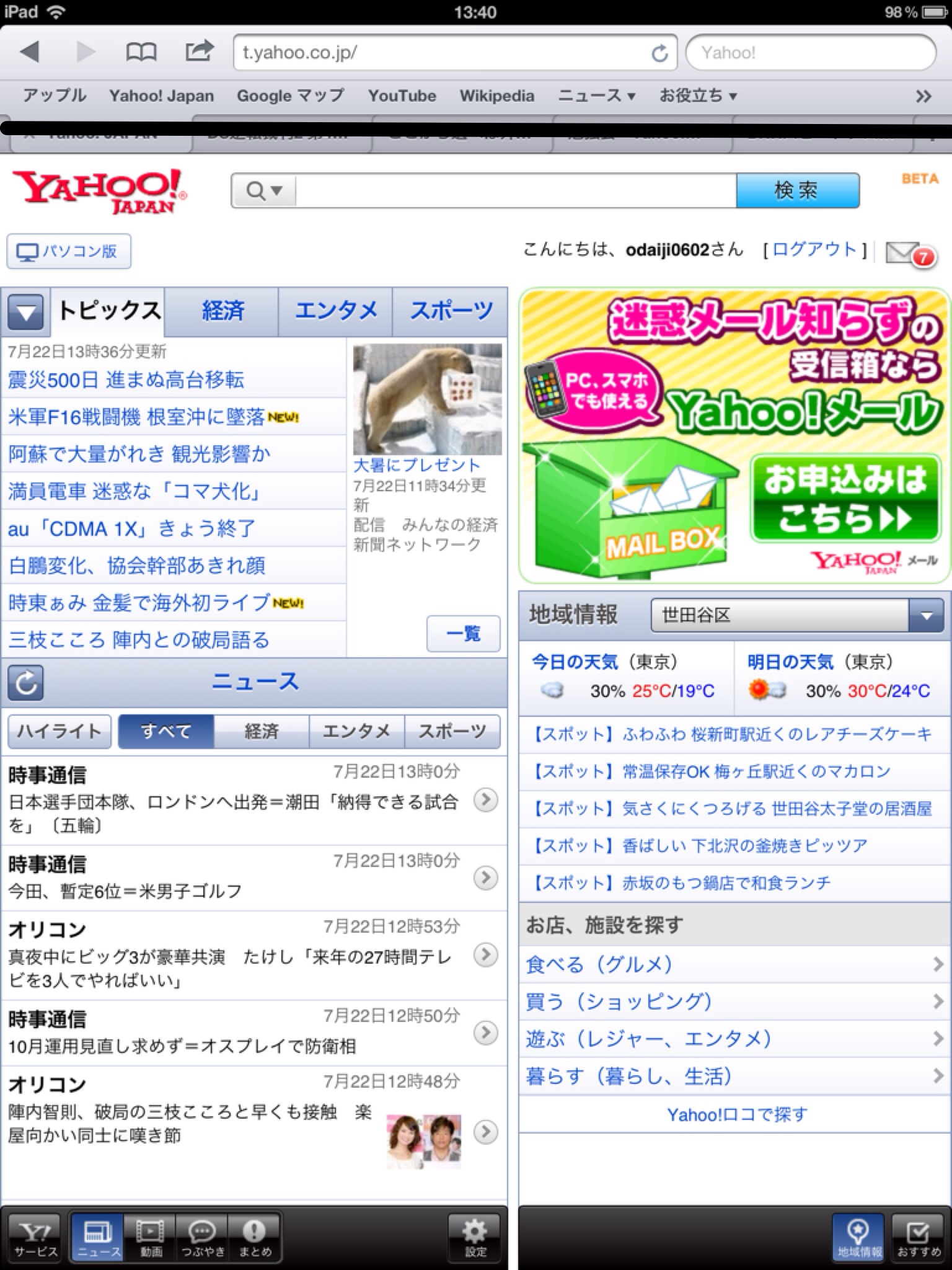Click the 検索 search button

[x=797, y=190]
